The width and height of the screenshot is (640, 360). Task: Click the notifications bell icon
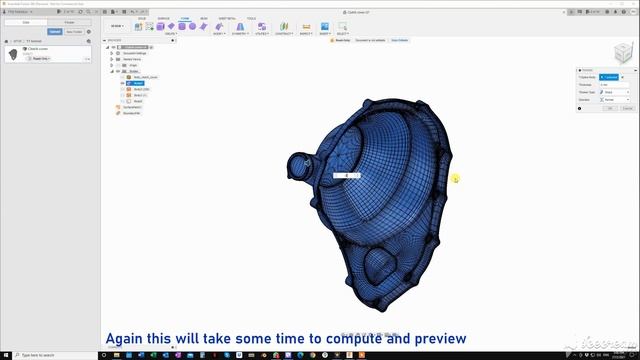click(616, 12)
